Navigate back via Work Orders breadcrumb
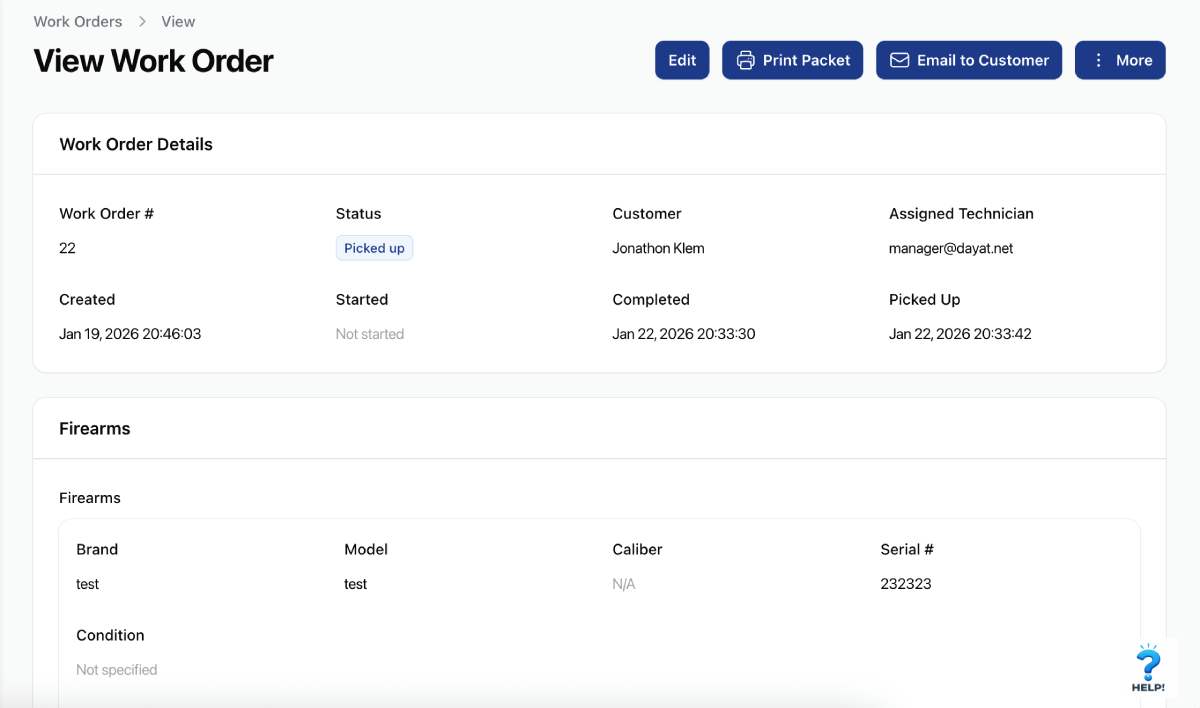This screenshot has width=1200, height=708. 77,21
